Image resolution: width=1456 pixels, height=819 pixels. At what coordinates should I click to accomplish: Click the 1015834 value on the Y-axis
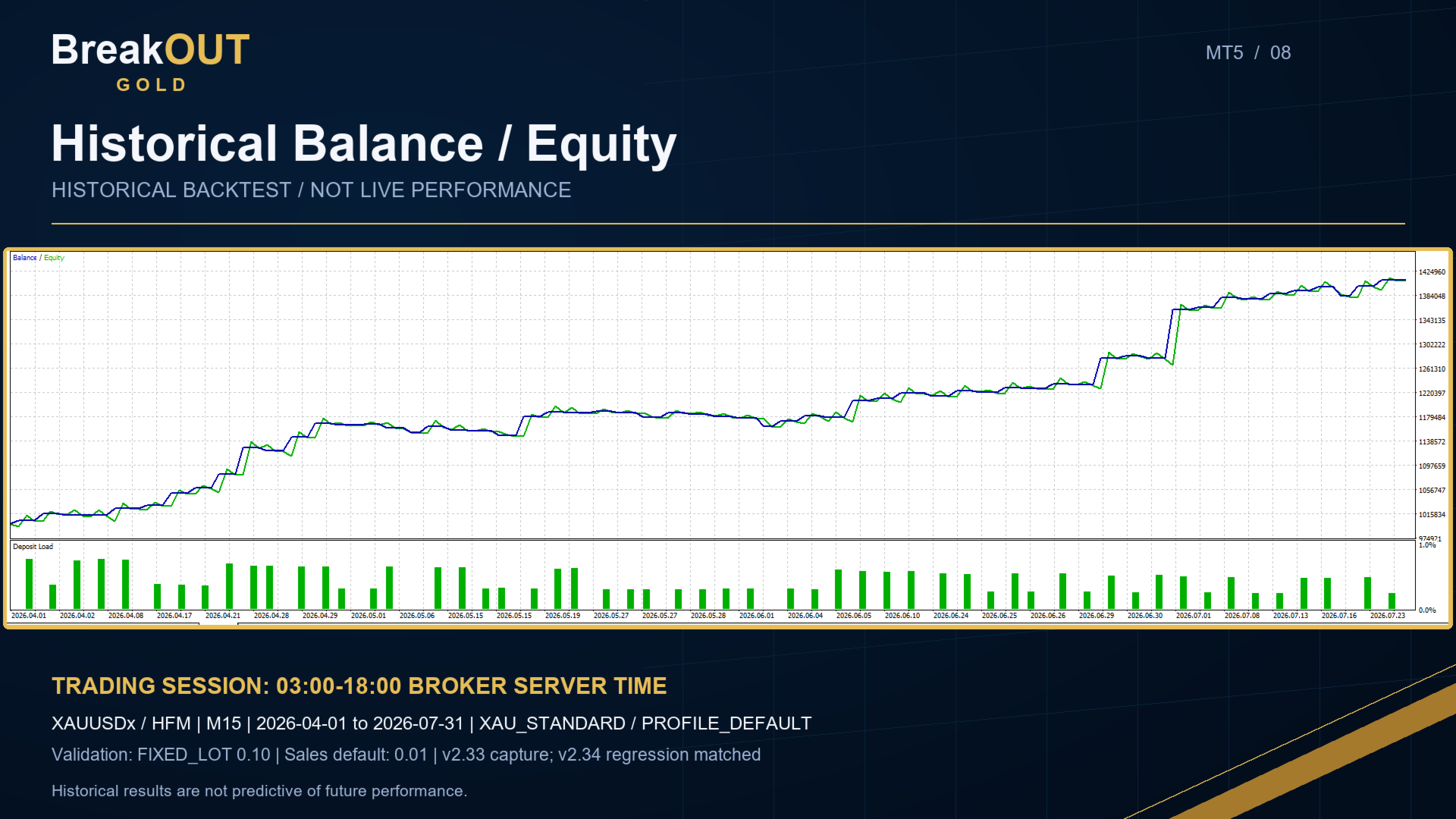tap(1432, 515)
